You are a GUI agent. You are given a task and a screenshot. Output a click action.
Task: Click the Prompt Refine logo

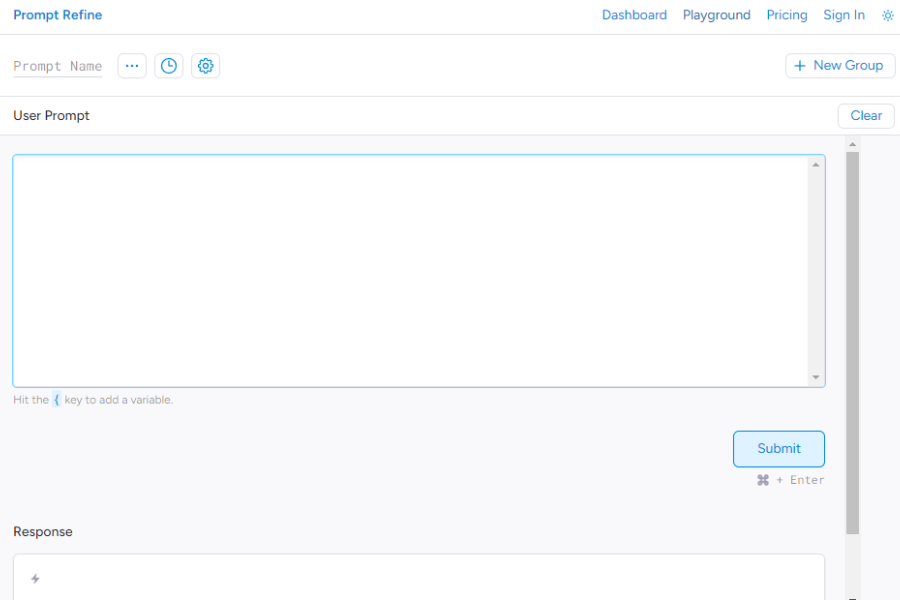pos(57,14)
